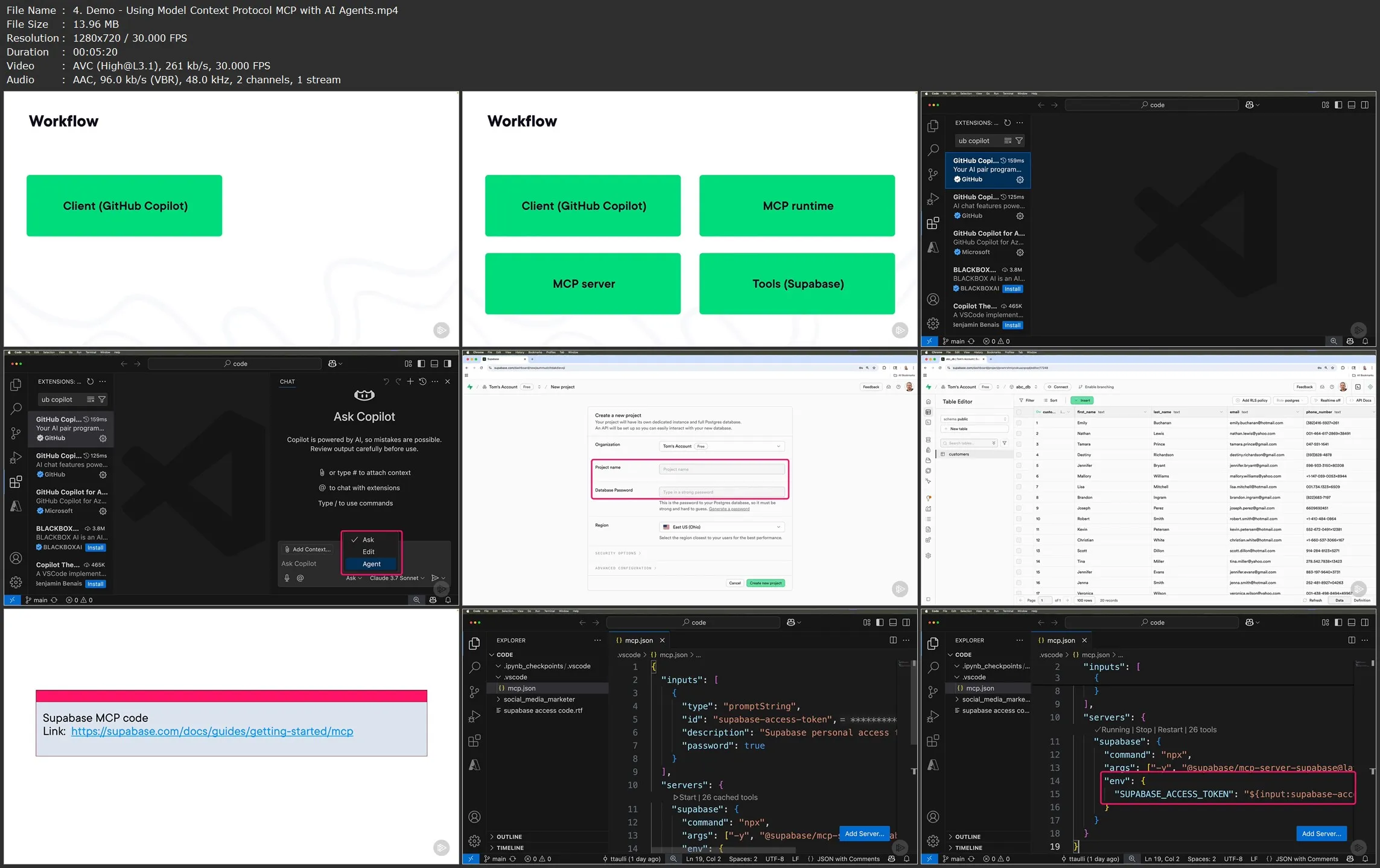This screenshot has height=868, width=1380.
Task: Check the row checkbox for Nathan Lewis
Action: pos(1019,434)
